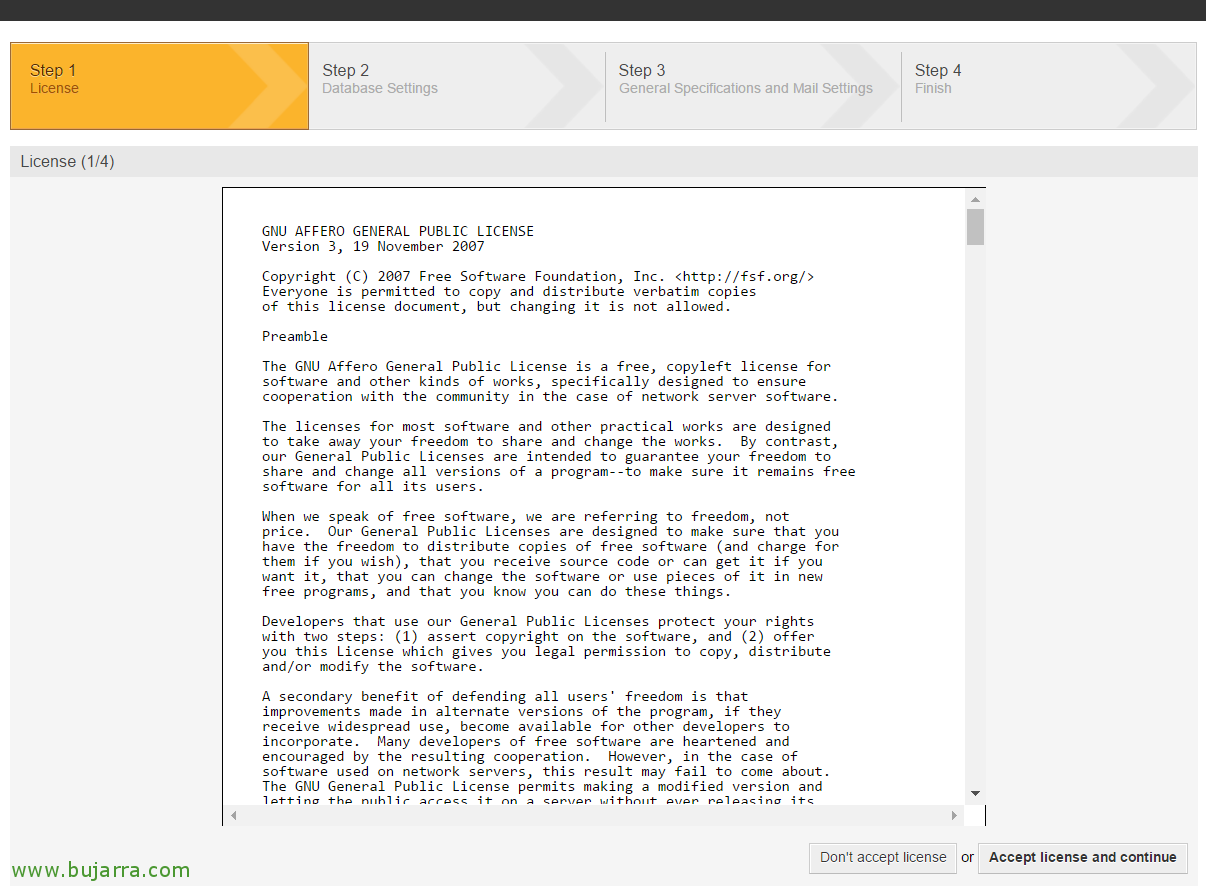Click the horizontal scrollbar left arrow
The image size is (1206, 891).
point(233,816)
